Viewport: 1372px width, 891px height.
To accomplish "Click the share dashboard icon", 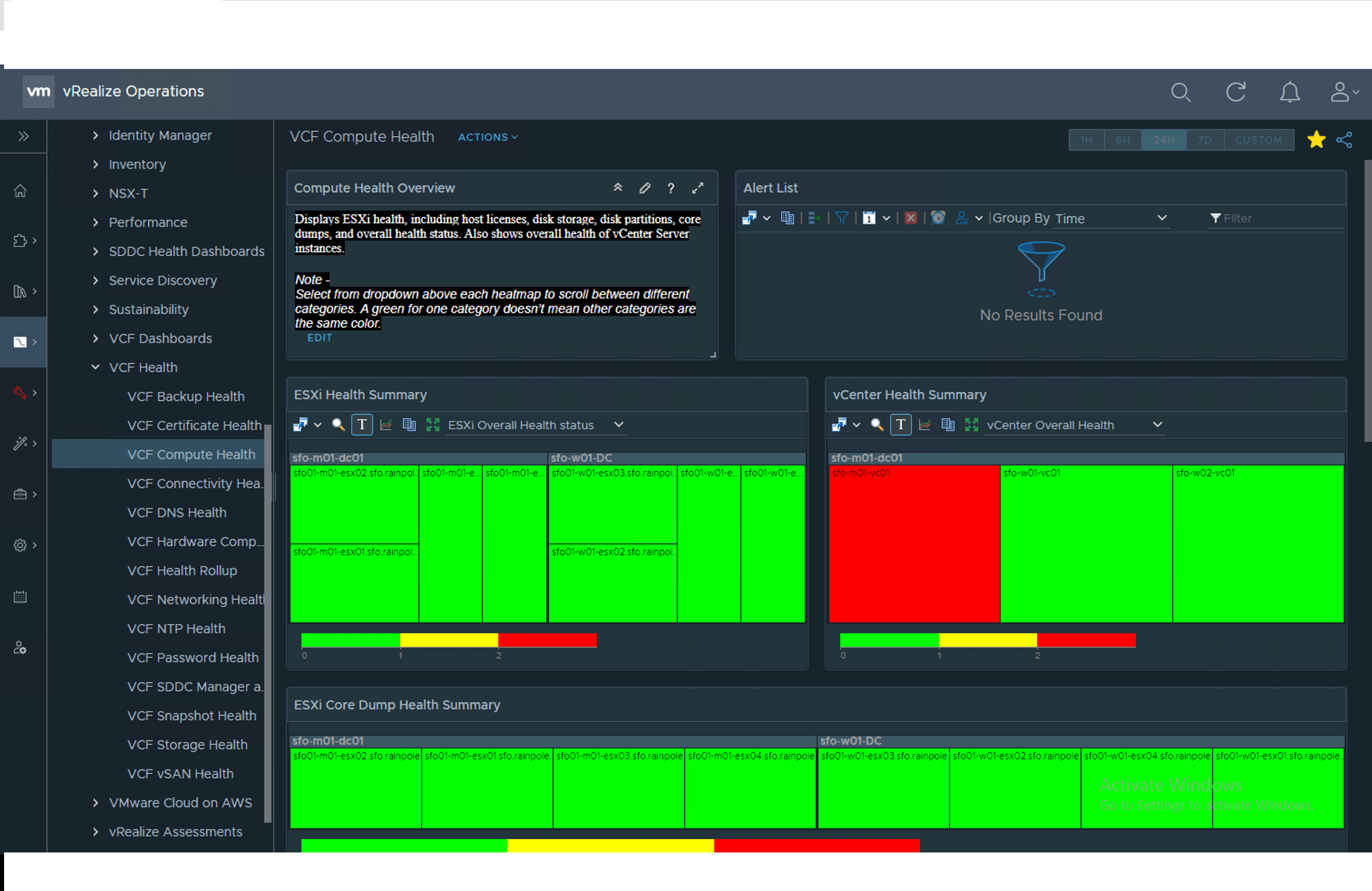I will (1344, 139).
